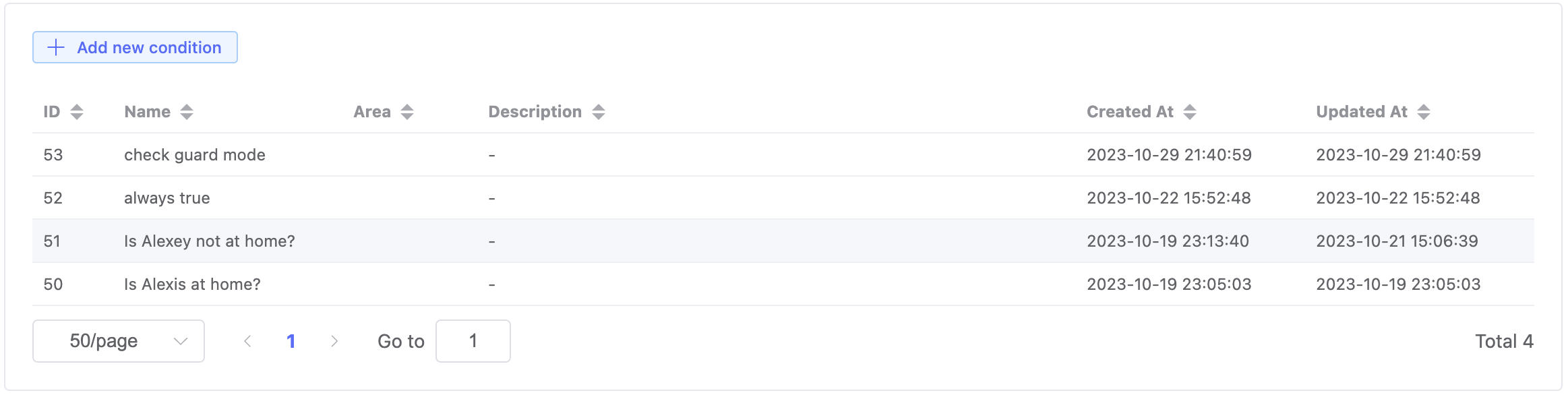Select the always true condition row
Screen dimensions: 1568x395
tap(783, 198)
